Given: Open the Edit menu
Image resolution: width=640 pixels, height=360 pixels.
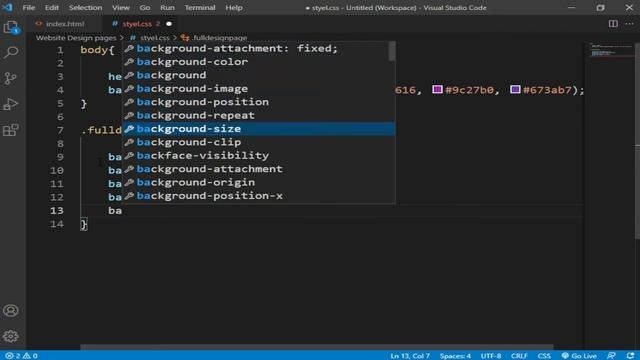Looking at the screenshot, I should coord(51,7).
